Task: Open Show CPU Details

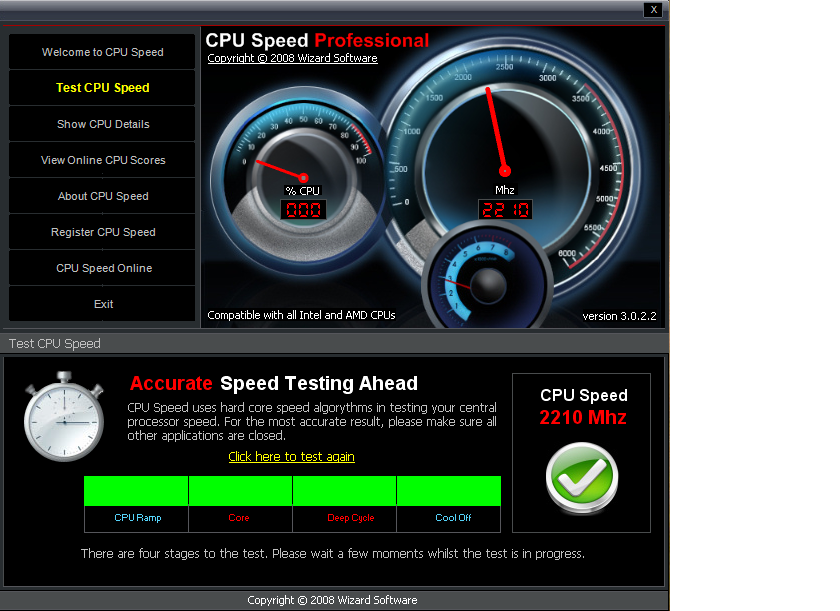Action: tap(102, 124)
